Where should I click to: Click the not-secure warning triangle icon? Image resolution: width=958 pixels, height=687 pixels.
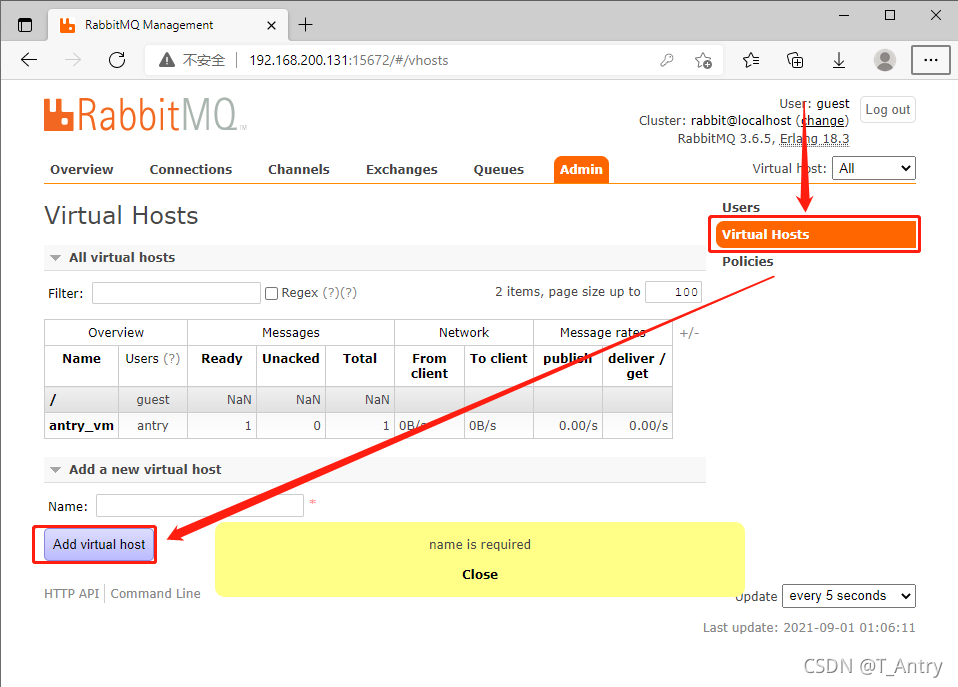167,60
